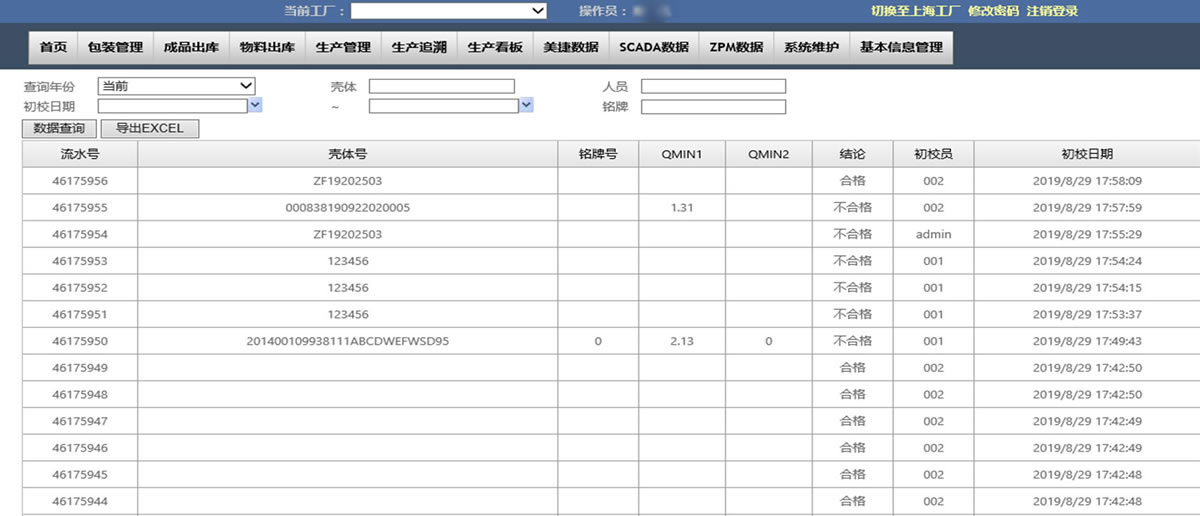The image size is (1200, 516).
Task: Open the 生产追溯 menu
Action: tap(419, 47)
